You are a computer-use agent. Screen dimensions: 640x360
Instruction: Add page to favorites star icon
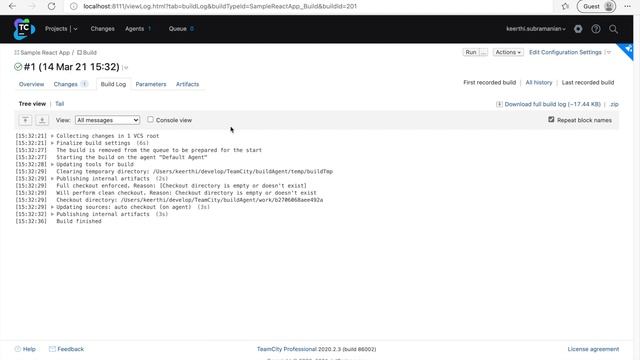(565, 6)
